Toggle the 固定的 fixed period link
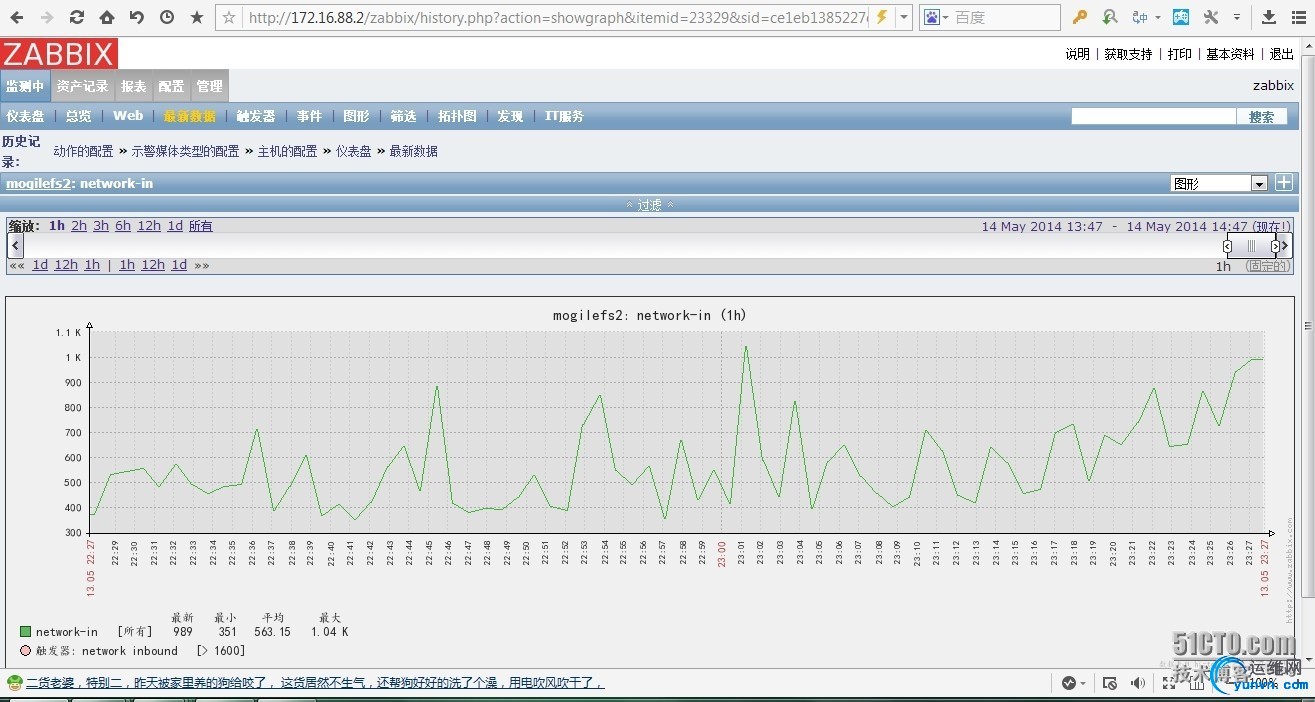Screen dimensions: 1315x702 tap(1268, 266)
